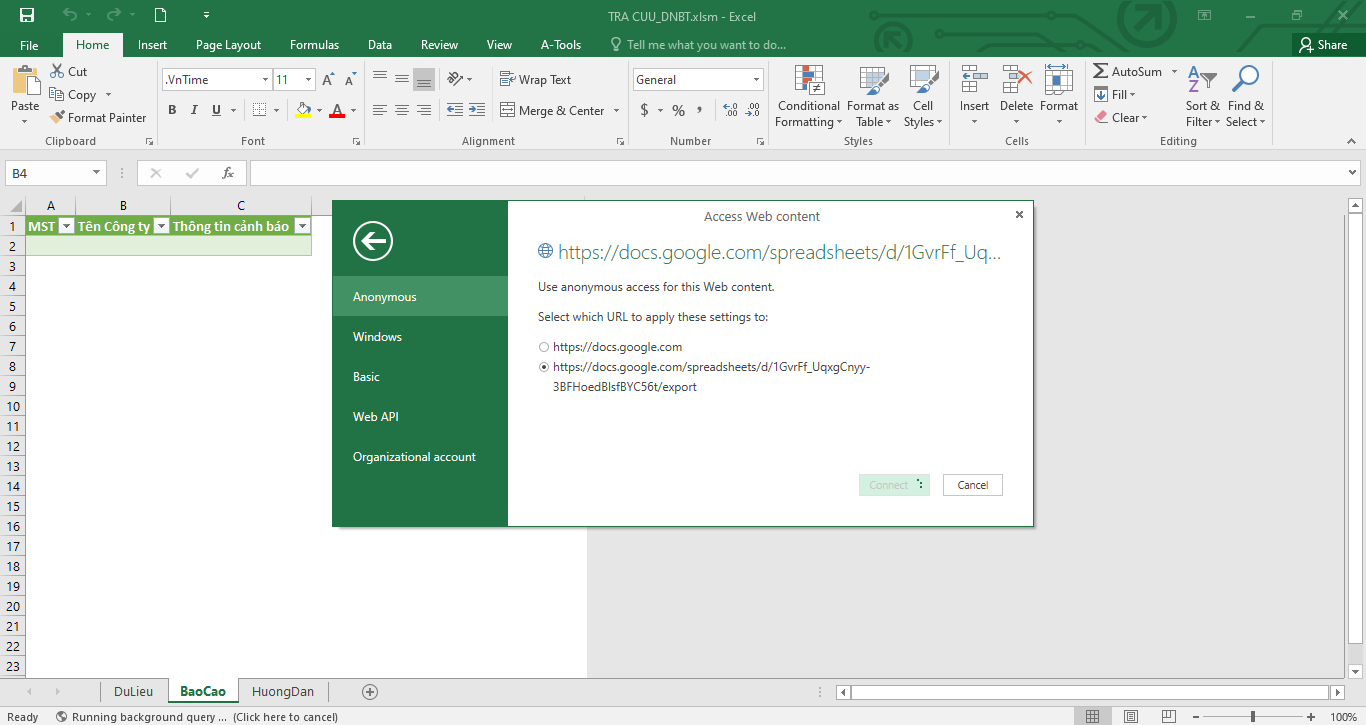
Task: Switch to the Page Layout ribbon tab
Action: [228, 45]
